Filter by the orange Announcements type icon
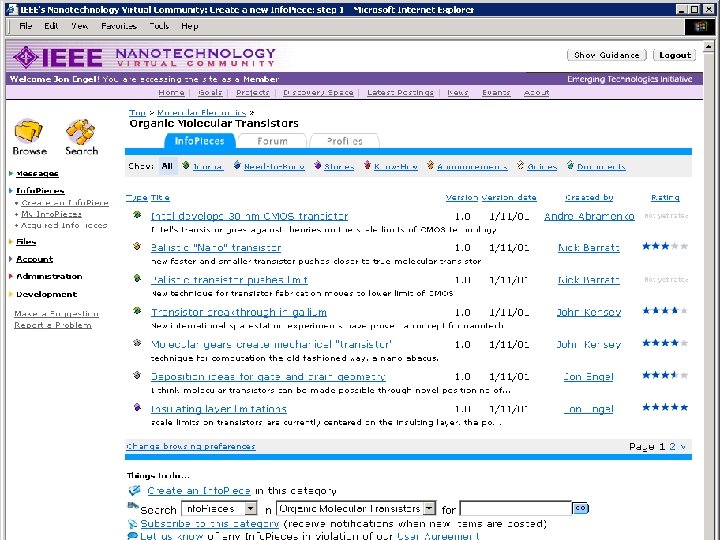Viewport: 720px width, 540px height. tap(430, 165)
